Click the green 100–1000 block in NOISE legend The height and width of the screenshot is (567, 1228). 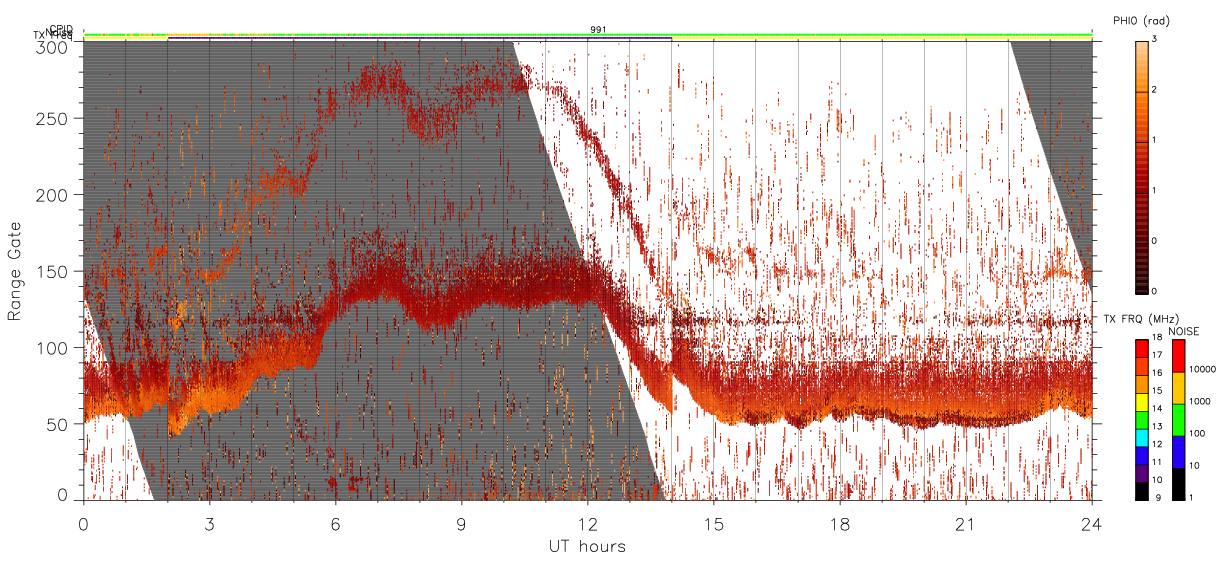1179,419
